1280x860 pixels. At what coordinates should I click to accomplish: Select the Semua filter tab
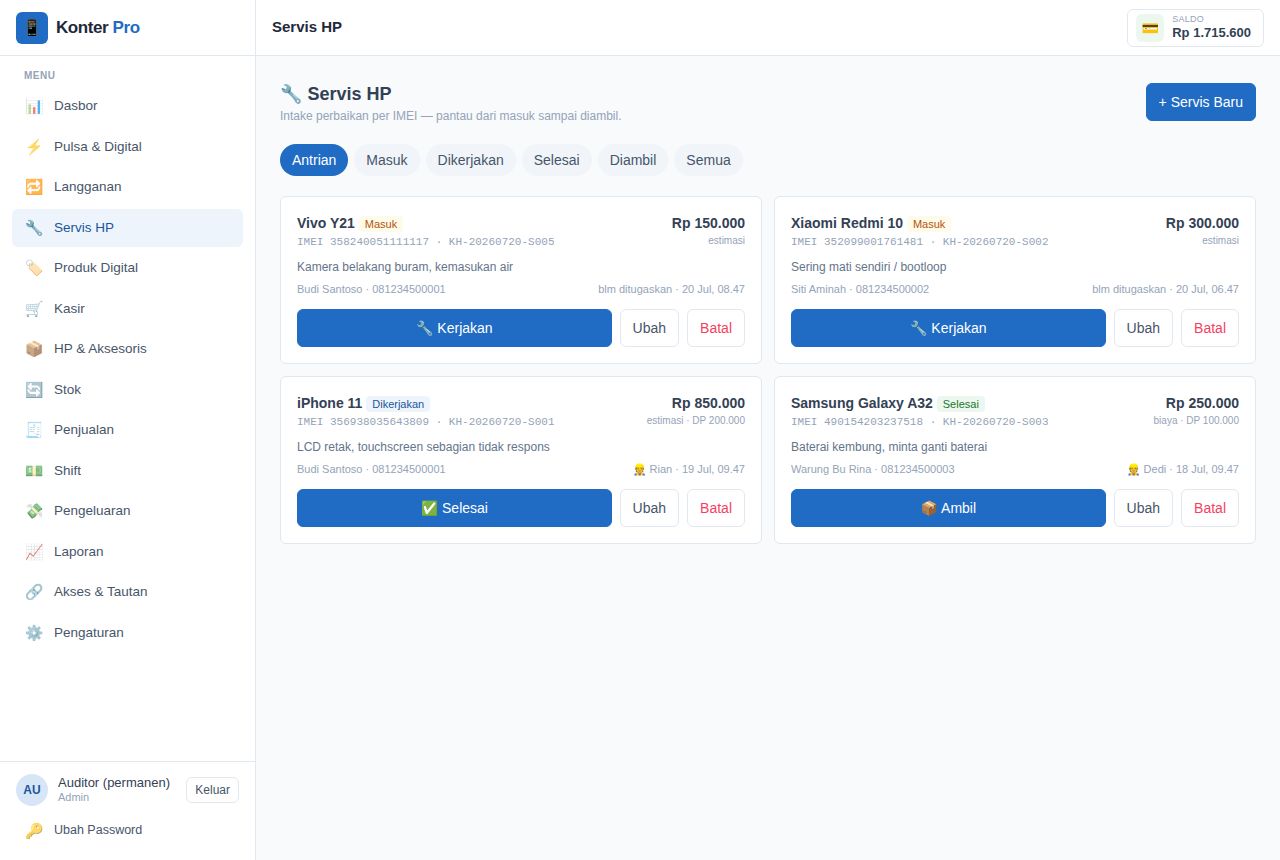708,160
